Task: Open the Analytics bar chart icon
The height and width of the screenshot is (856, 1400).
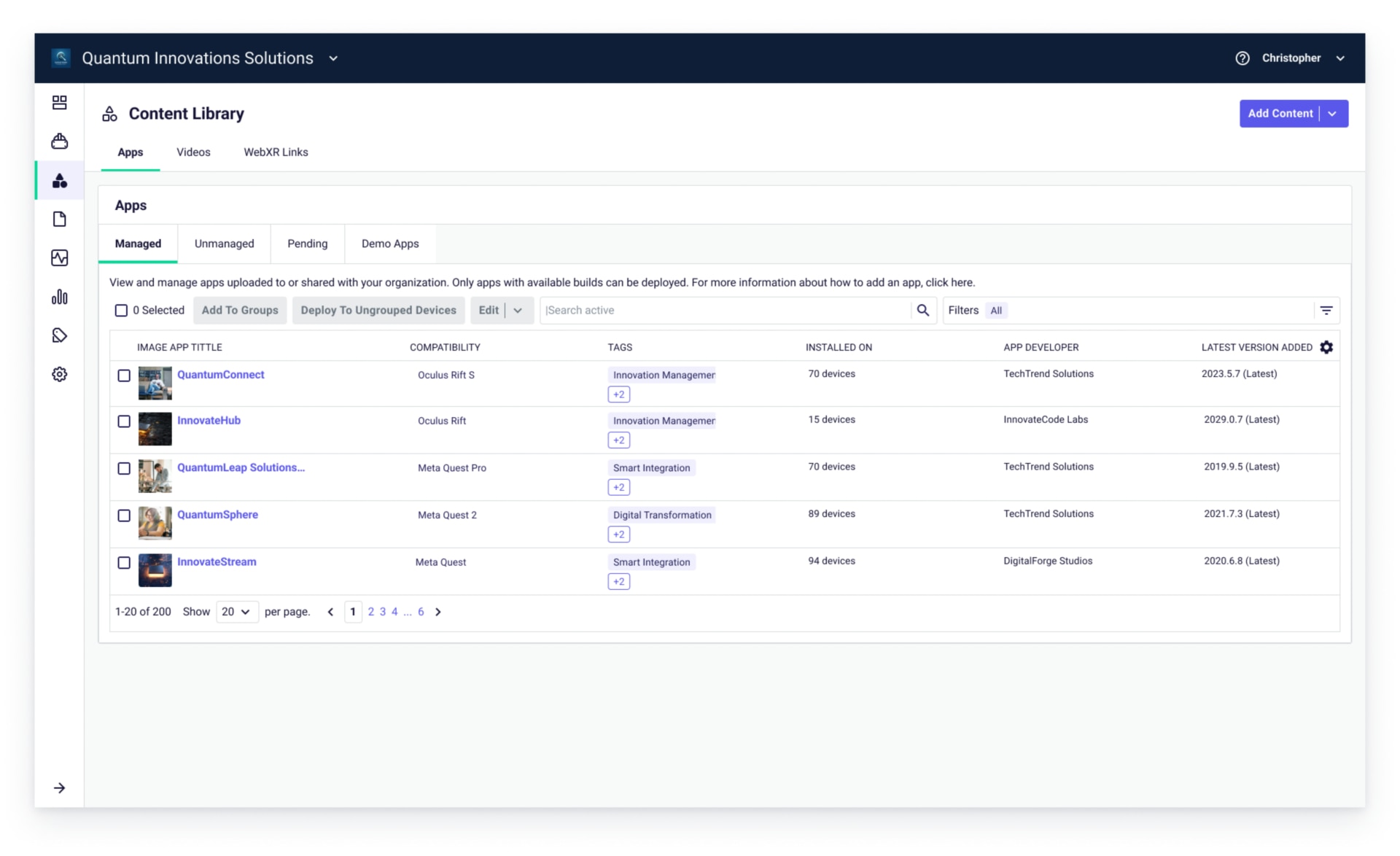Action: tap(59, 297)
